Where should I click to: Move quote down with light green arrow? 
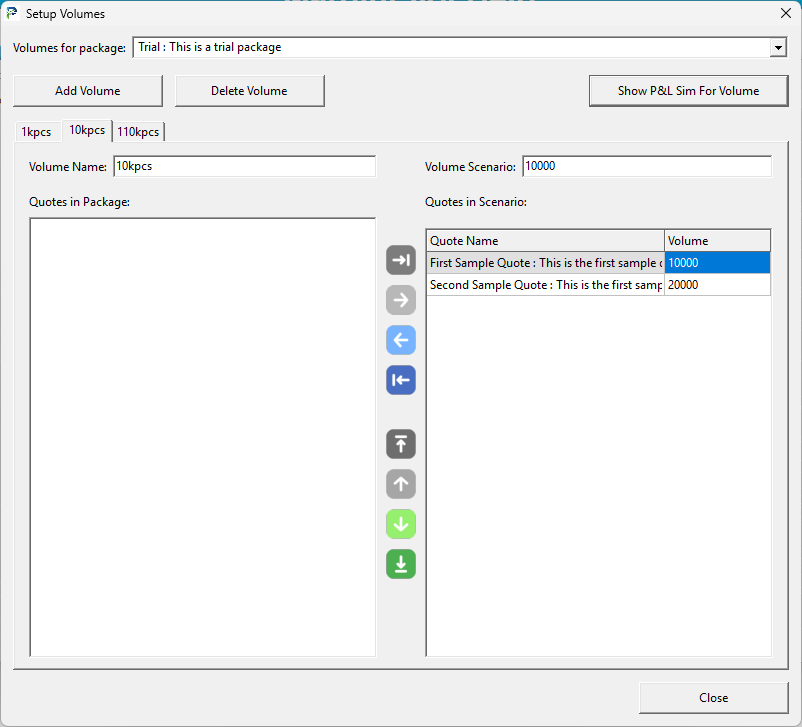click(x=401, y=524)
